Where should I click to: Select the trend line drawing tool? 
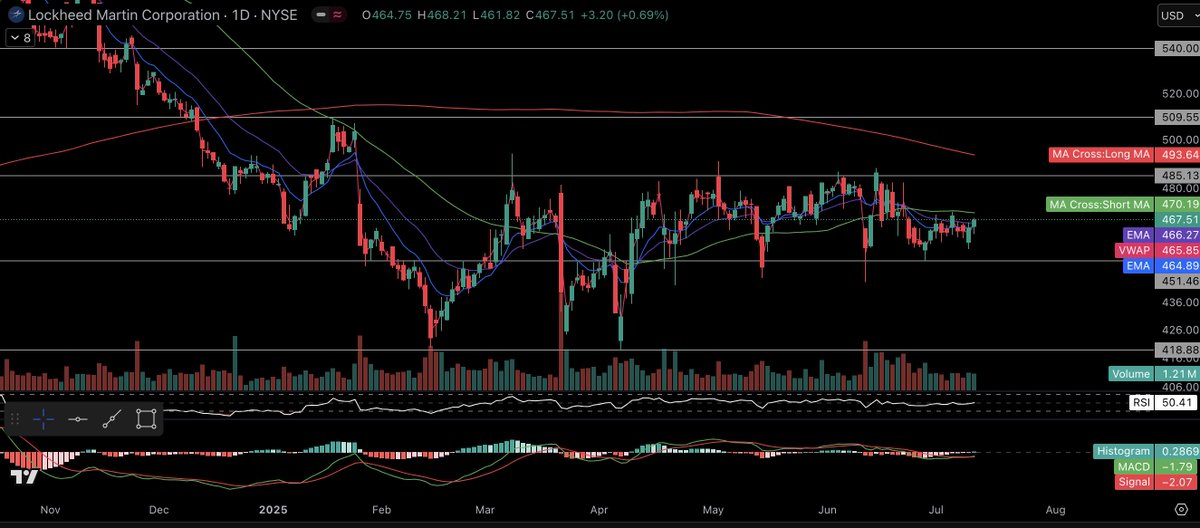click(112, 419)
